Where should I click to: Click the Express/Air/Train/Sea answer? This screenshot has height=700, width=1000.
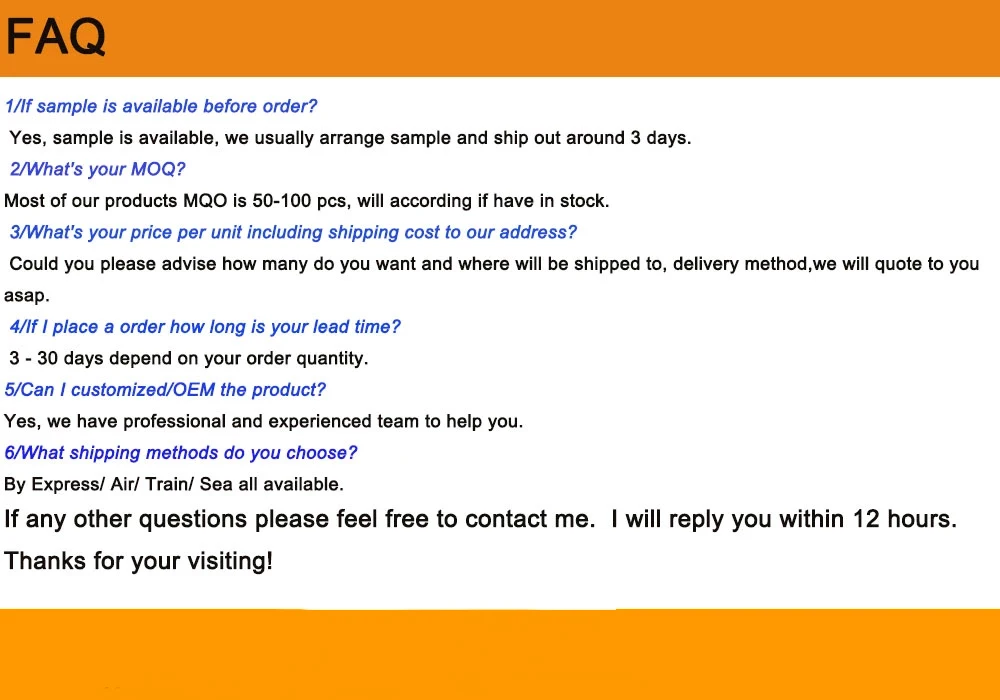click(x=174, y=484)
